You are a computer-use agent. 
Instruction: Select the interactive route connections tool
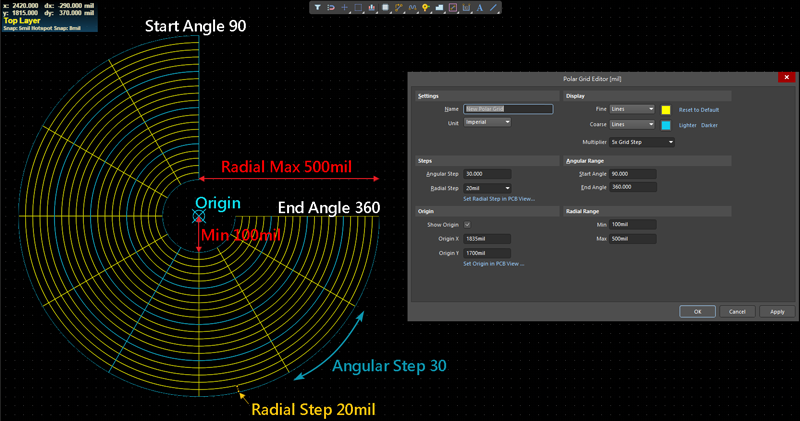point(399,7)
